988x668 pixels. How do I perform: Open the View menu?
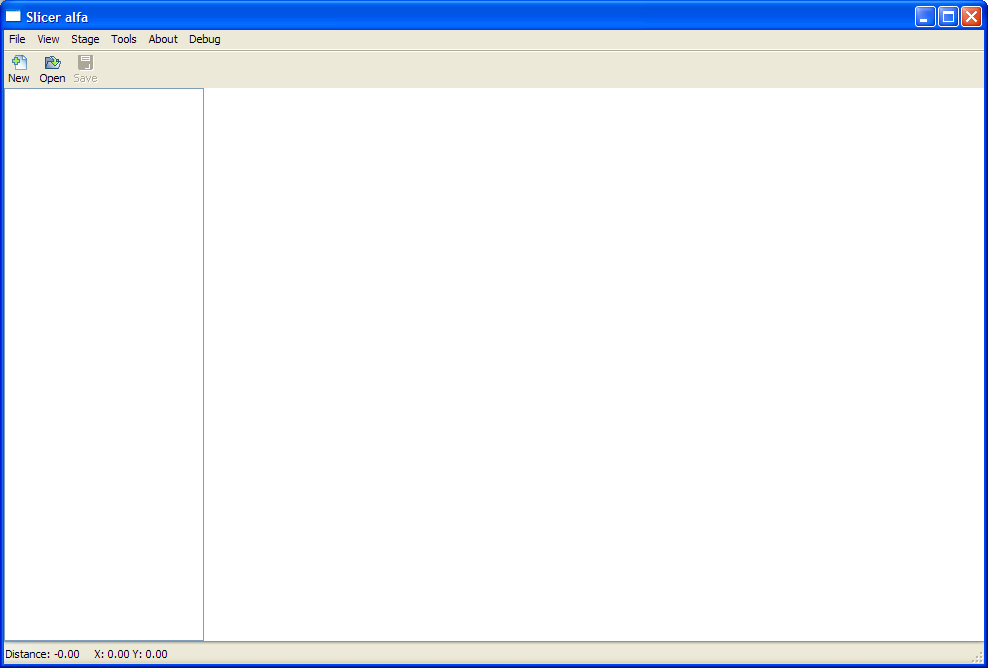tap(48, 39)
